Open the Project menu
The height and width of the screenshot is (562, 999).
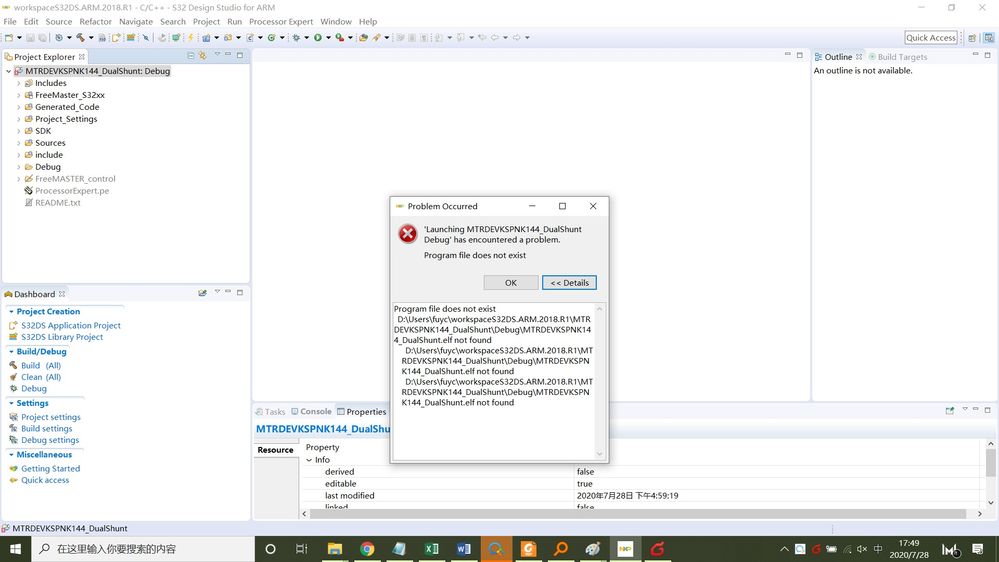tap(206, 22)
